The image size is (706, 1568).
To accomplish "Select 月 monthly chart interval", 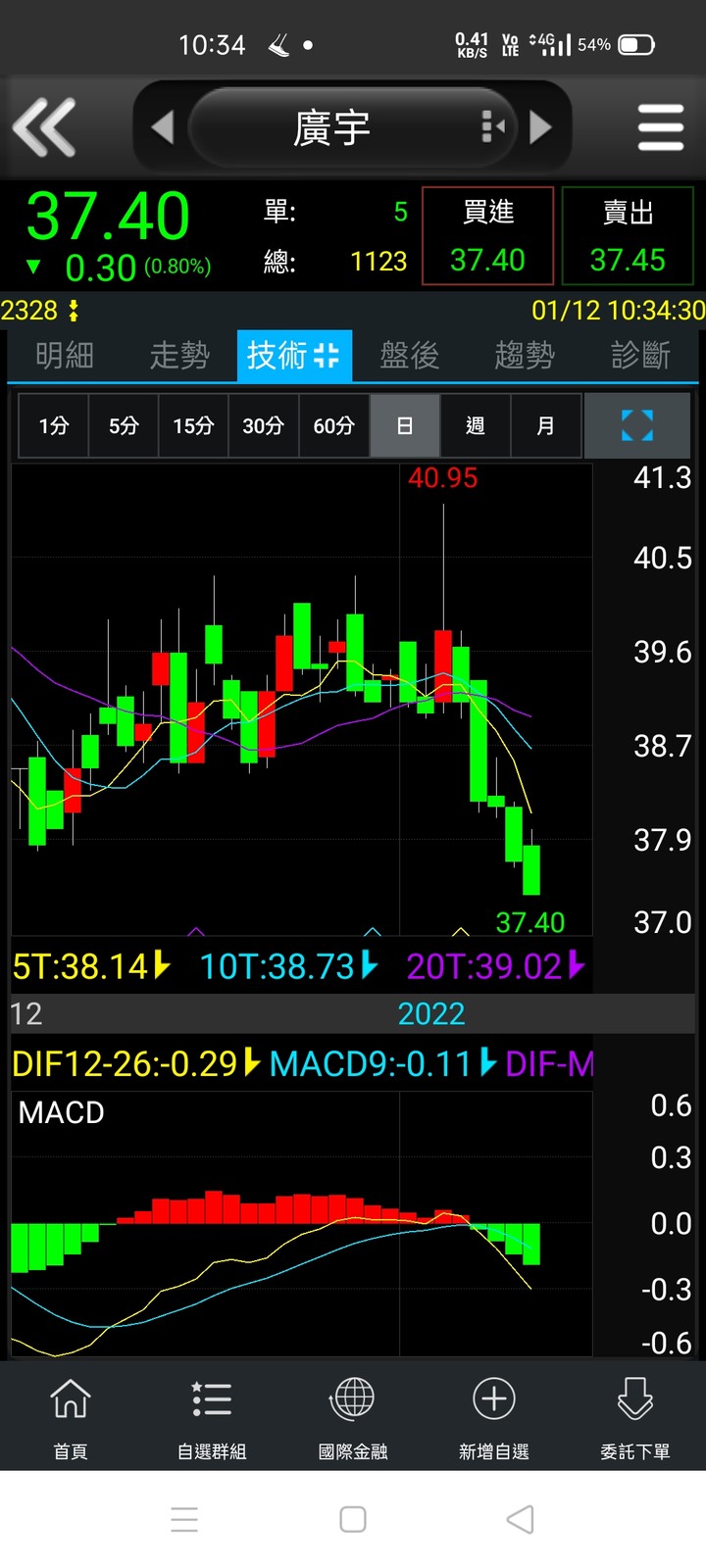I will point(545,425).
